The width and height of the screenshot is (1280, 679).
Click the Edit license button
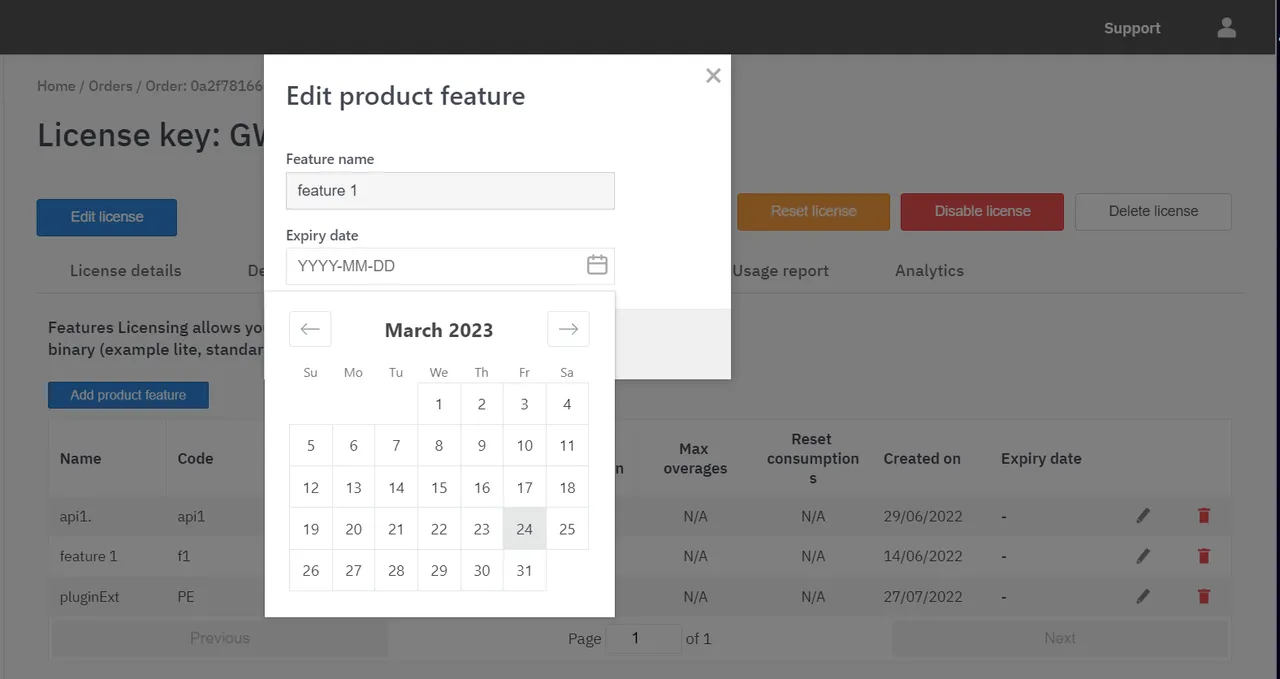(x=106, y=217)
